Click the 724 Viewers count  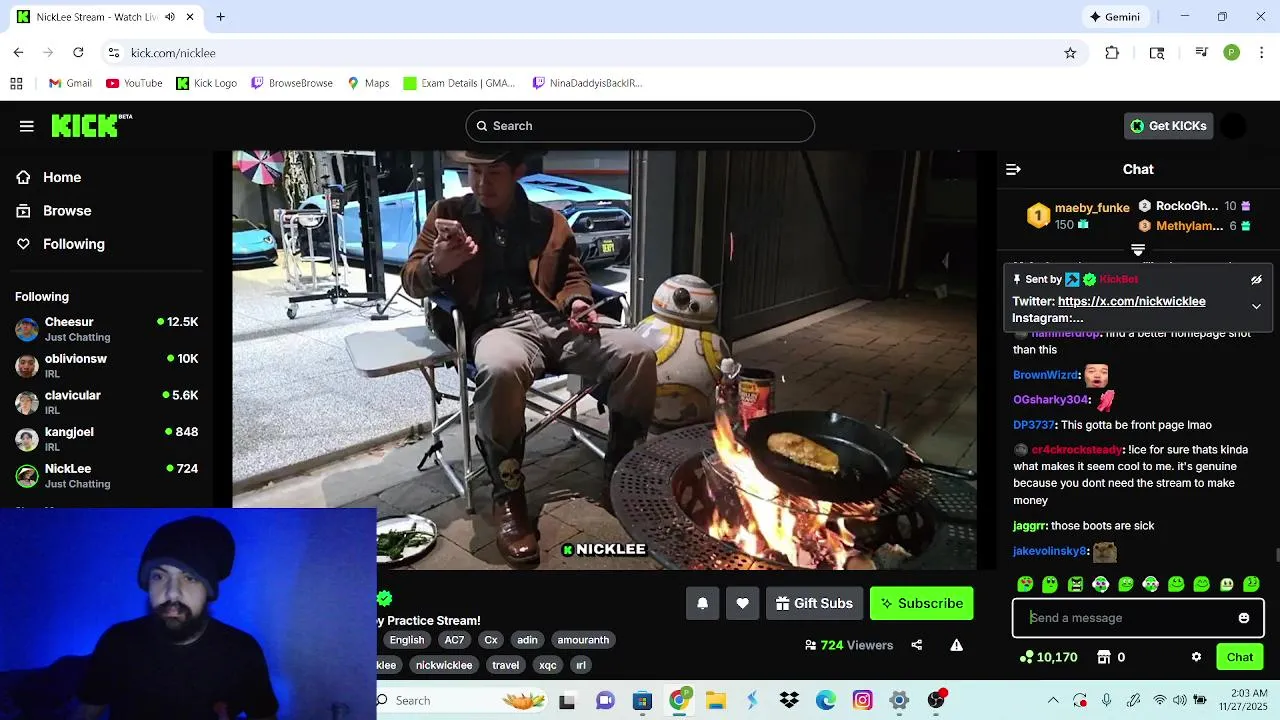[x=849, y=645]
